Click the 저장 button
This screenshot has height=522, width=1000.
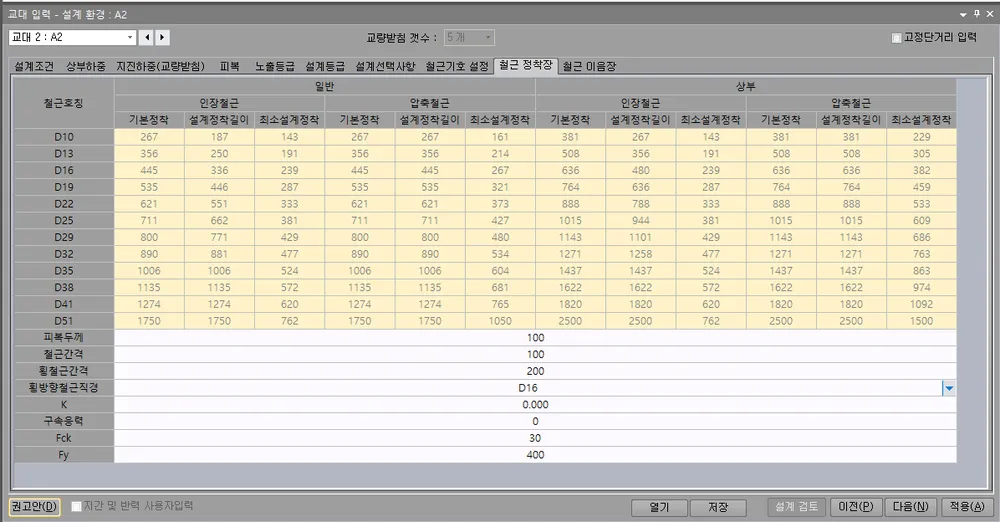point(717,507)
